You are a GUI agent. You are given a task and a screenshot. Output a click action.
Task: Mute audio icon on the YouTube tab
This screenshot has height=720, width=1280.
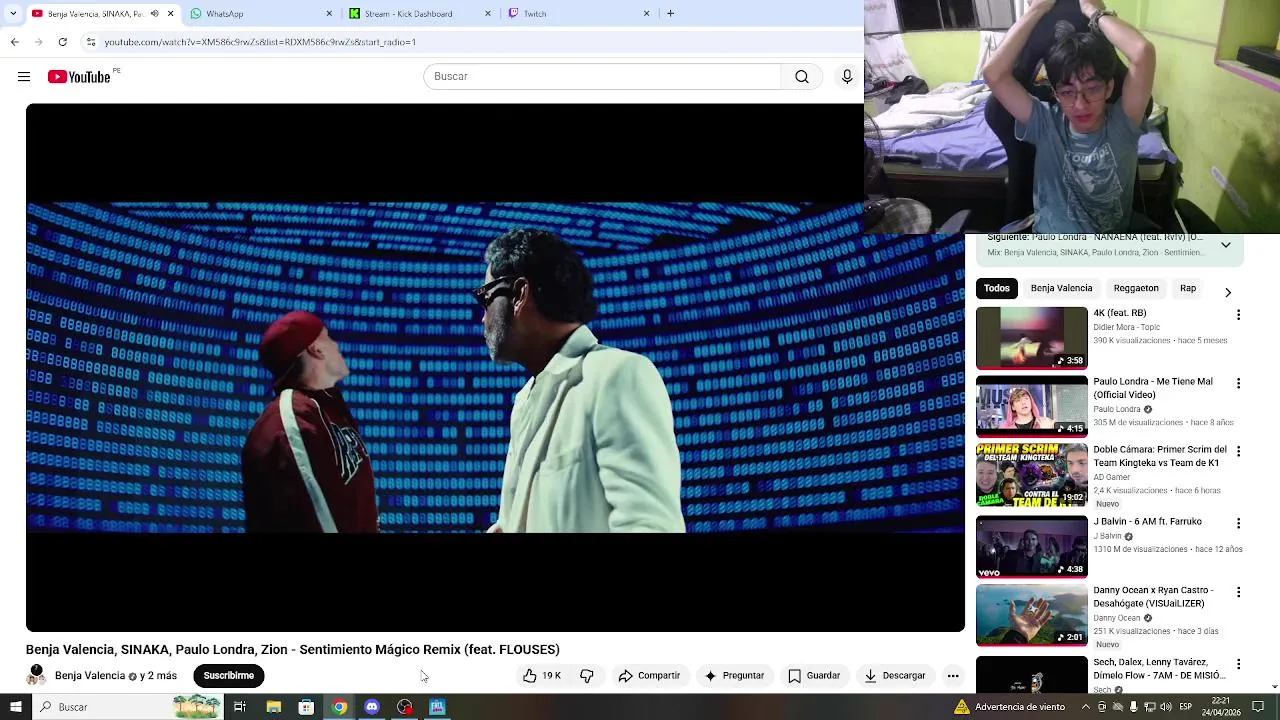155,14
